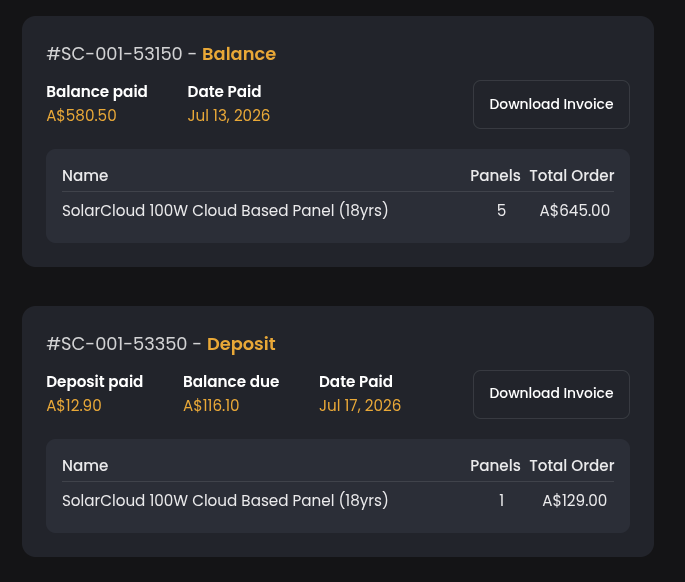Click deposit paid amount A$12.90

click(74, 405)
